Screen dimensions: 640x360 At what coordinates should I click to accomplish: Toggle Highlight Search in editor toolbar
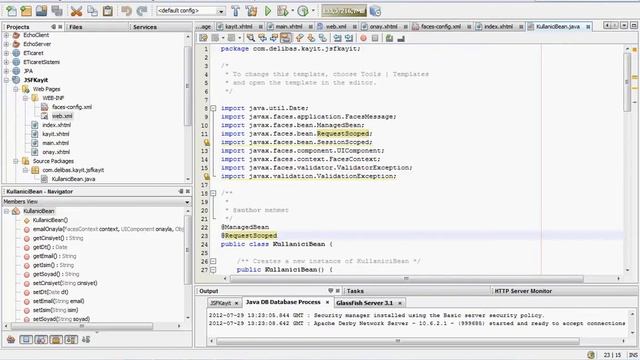285,38
